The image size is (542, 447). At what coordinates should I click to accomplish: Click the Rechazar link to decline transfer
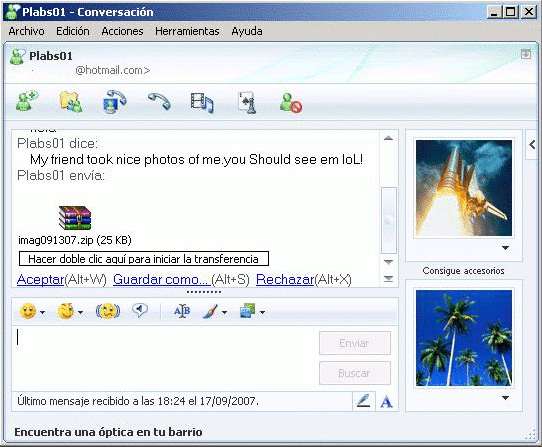285,279
